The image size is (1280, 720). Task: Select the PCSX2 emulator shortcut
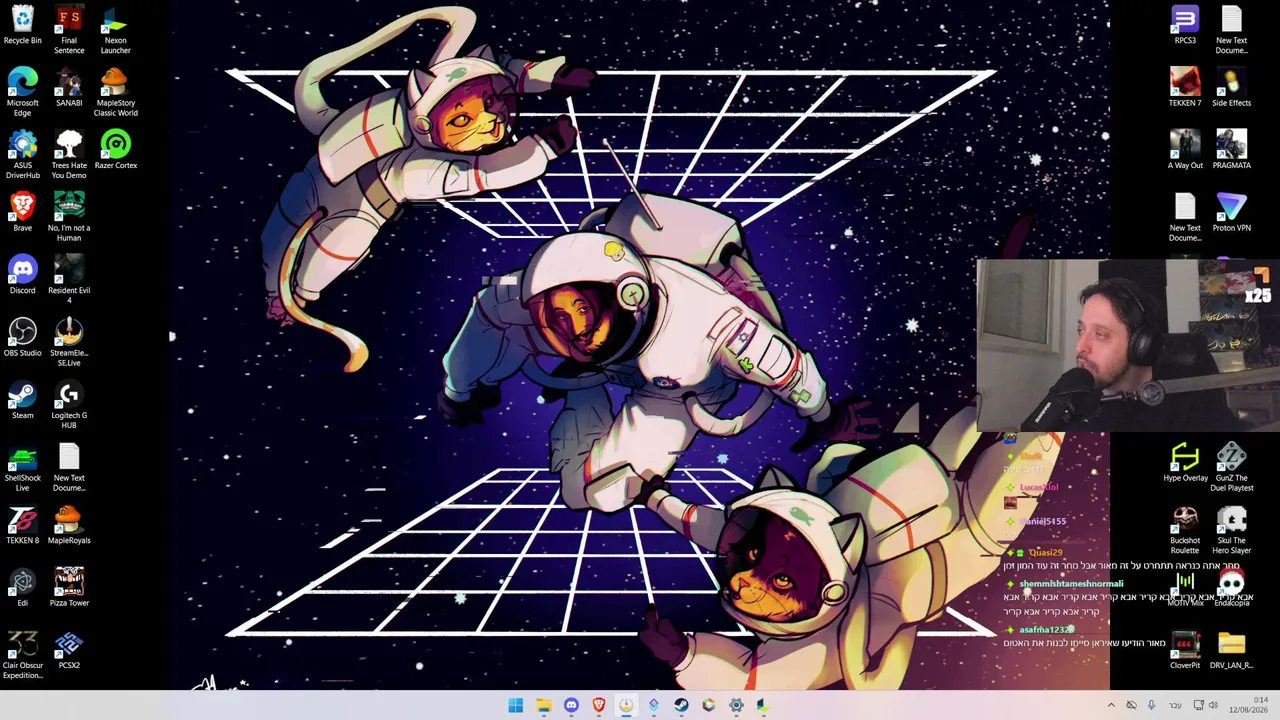click(x=69, y=650)
